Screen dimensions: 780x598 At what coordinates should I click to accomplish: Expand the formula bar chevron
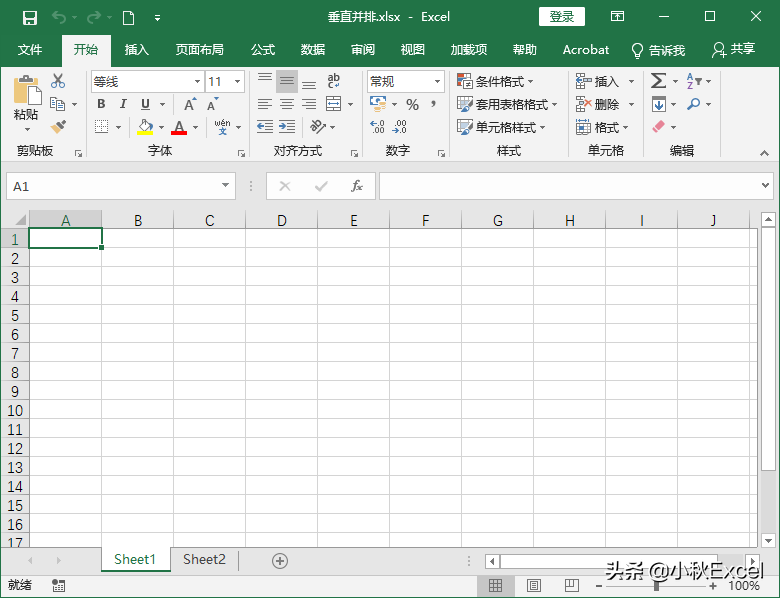click(x=765, y=186)
